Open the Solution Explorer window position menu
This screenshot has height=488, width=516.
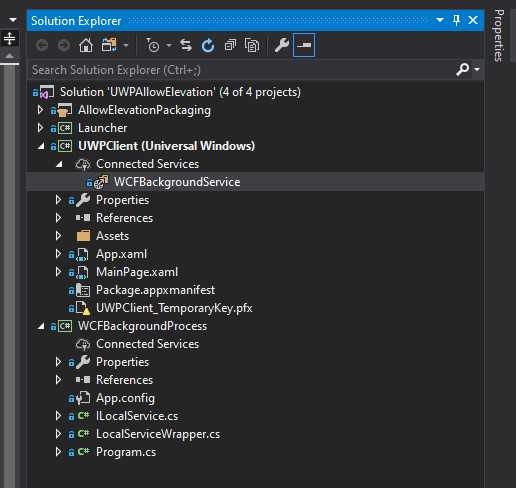(440, 20)
